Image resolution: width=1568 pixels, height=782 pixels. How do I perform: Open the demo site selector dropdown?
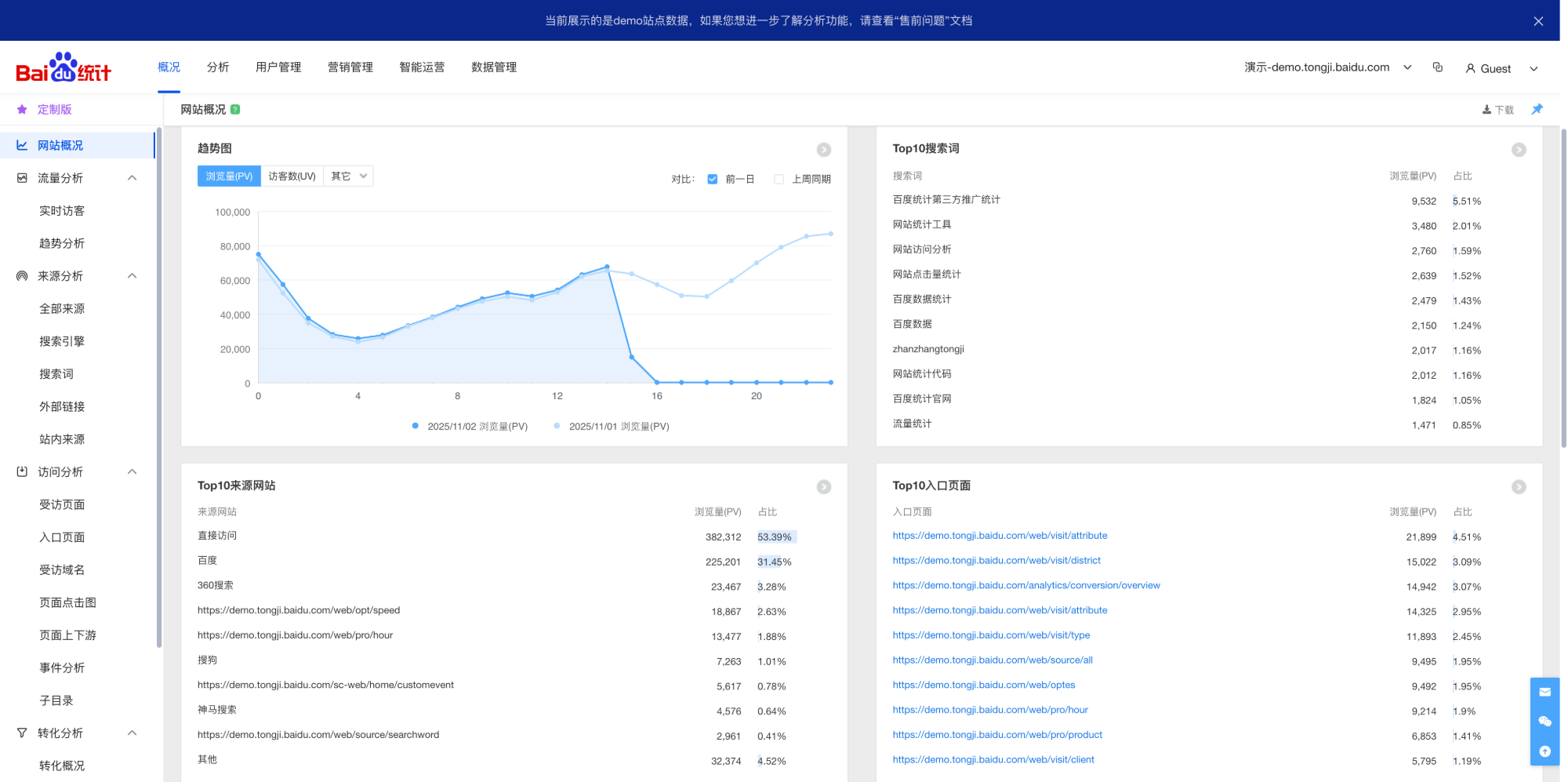click(1407, 67)
